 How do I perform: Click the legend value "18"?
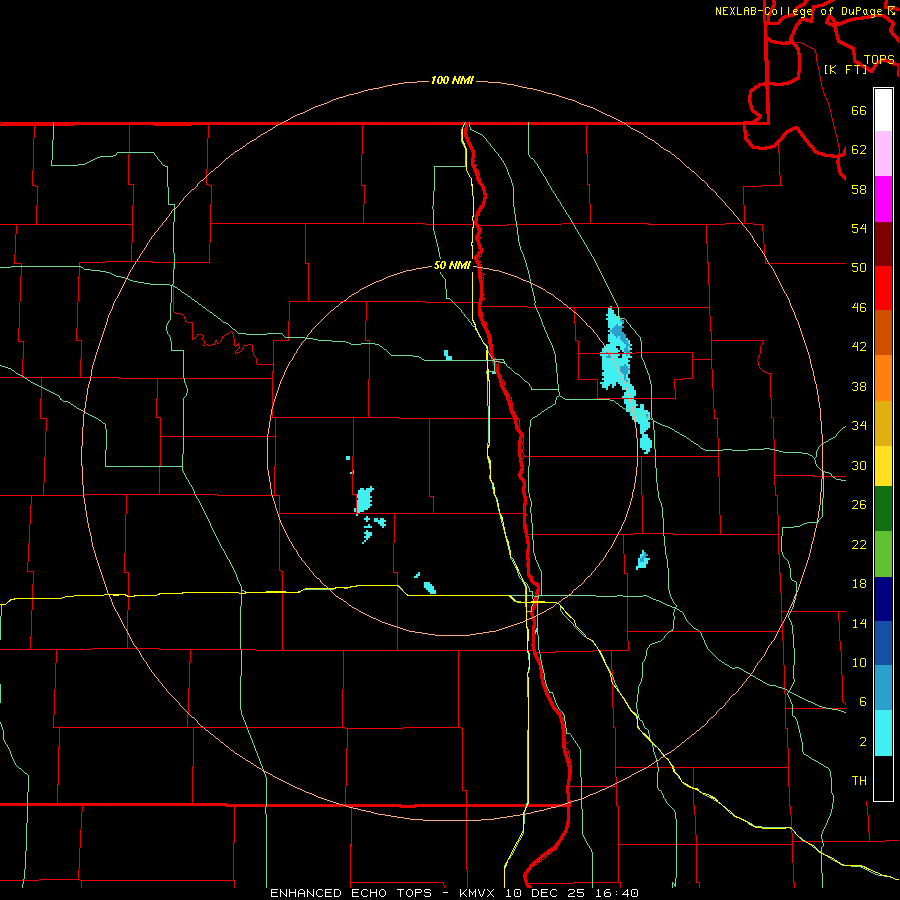point(859,584)
